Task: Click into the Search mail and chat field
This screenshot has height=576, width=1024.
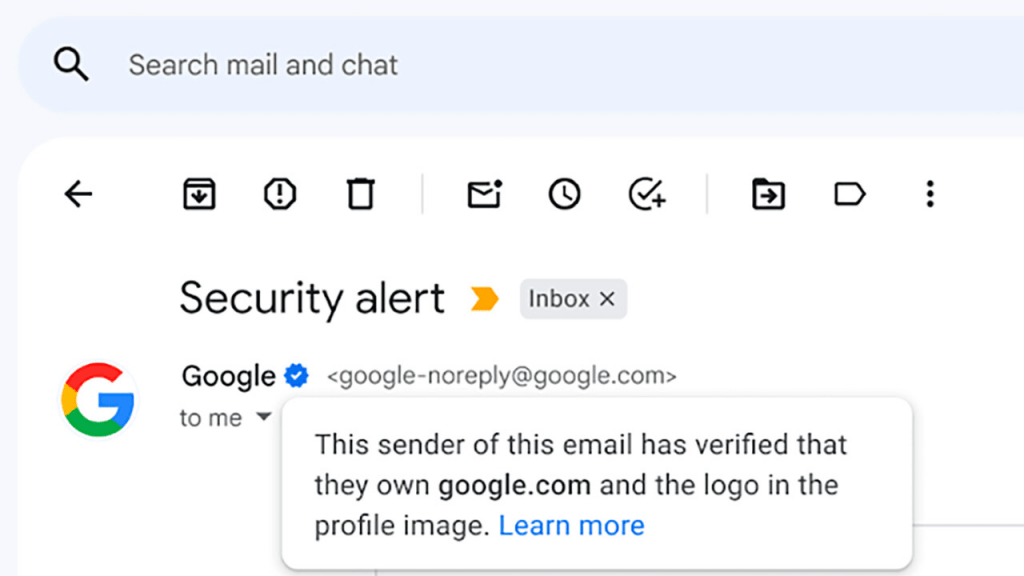Action: (400, 65)
